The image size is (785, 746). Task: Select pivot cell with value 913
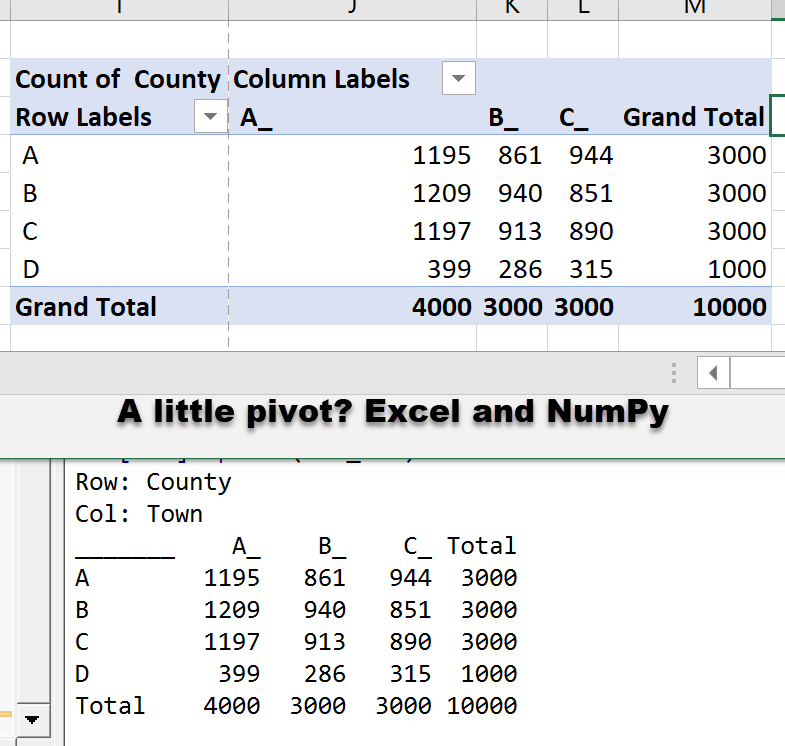512,231
